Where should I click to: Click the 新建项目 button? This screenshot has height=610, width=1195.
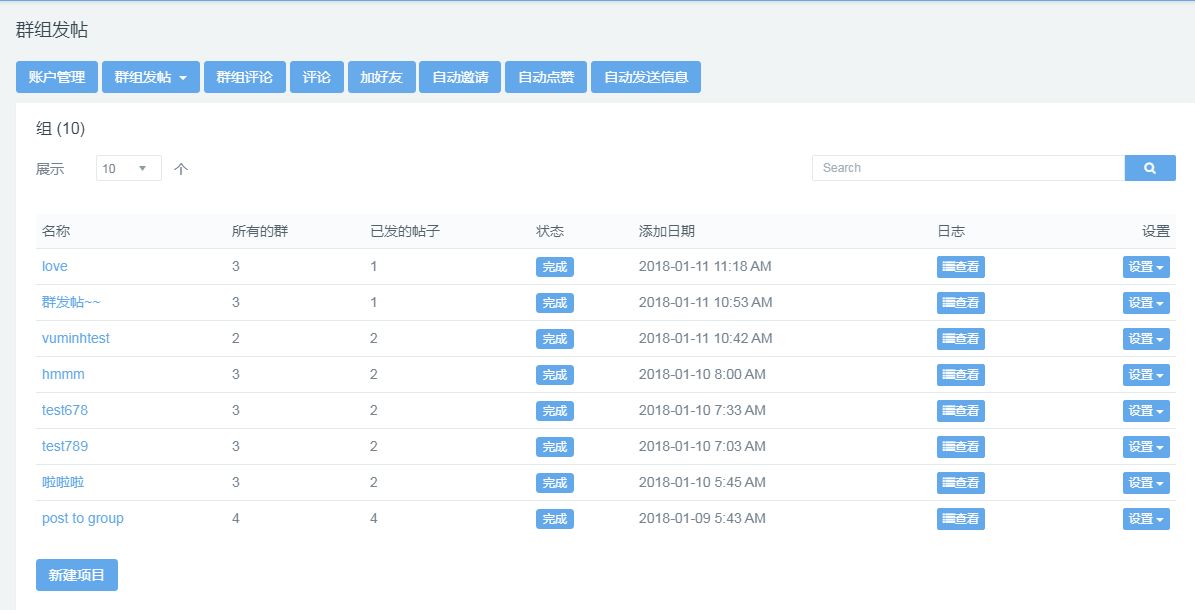coord(77,575)
